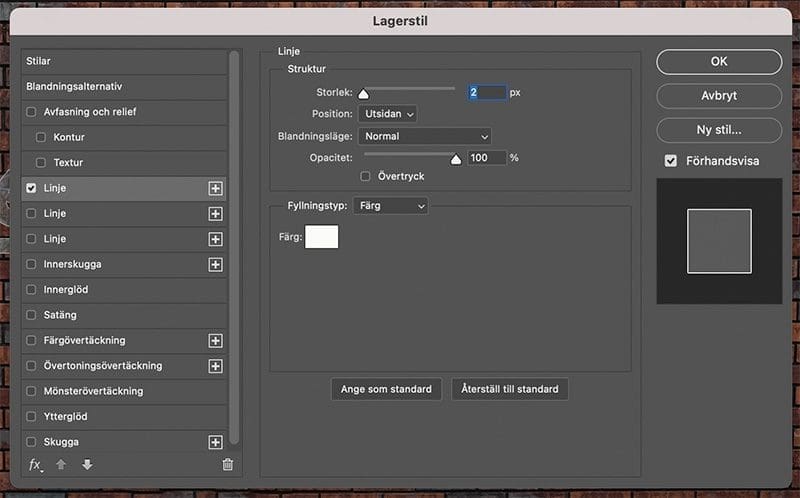Click Återställ till standard button
This screenshot has height=498, width=800.
point(510,389)
